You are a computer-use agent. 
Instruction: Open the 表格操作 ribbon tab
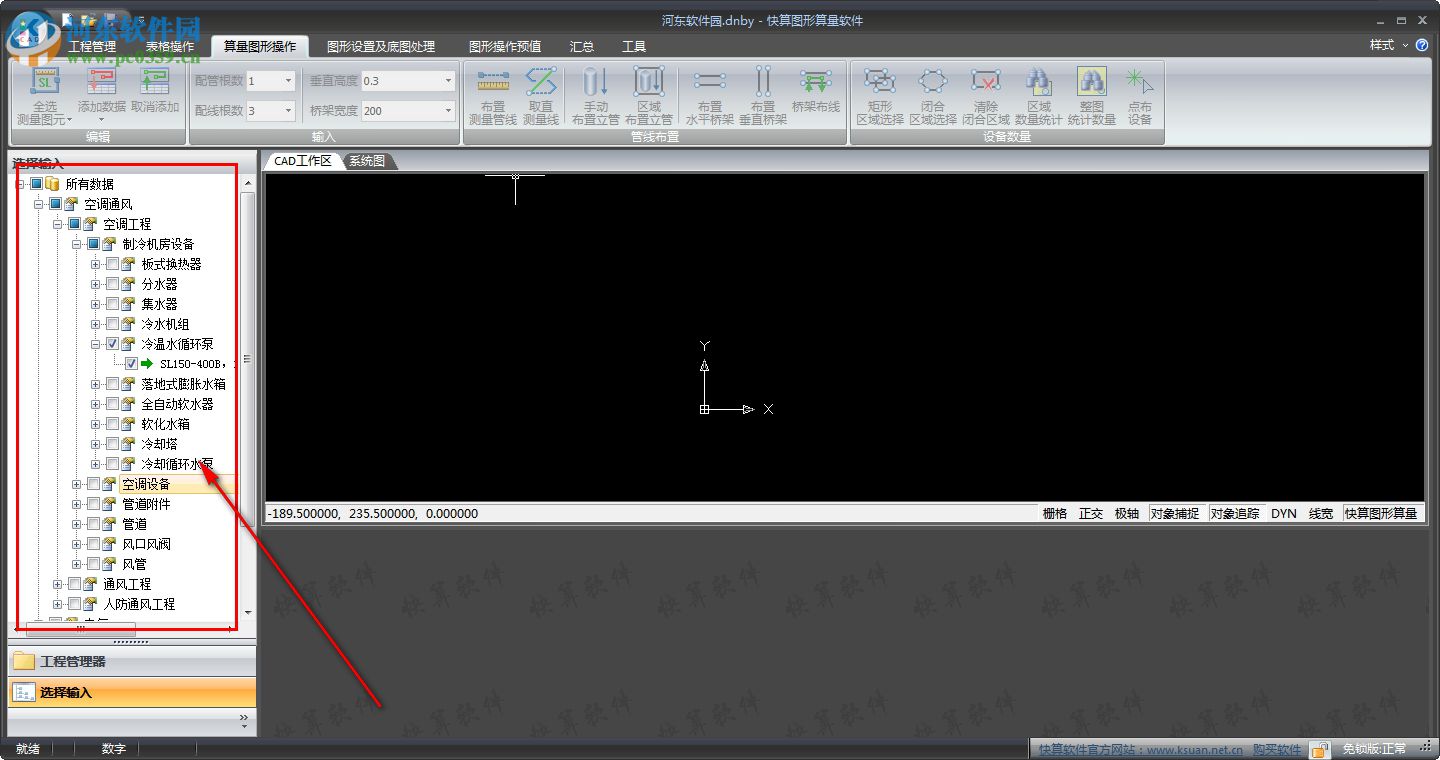pos(170,46)
